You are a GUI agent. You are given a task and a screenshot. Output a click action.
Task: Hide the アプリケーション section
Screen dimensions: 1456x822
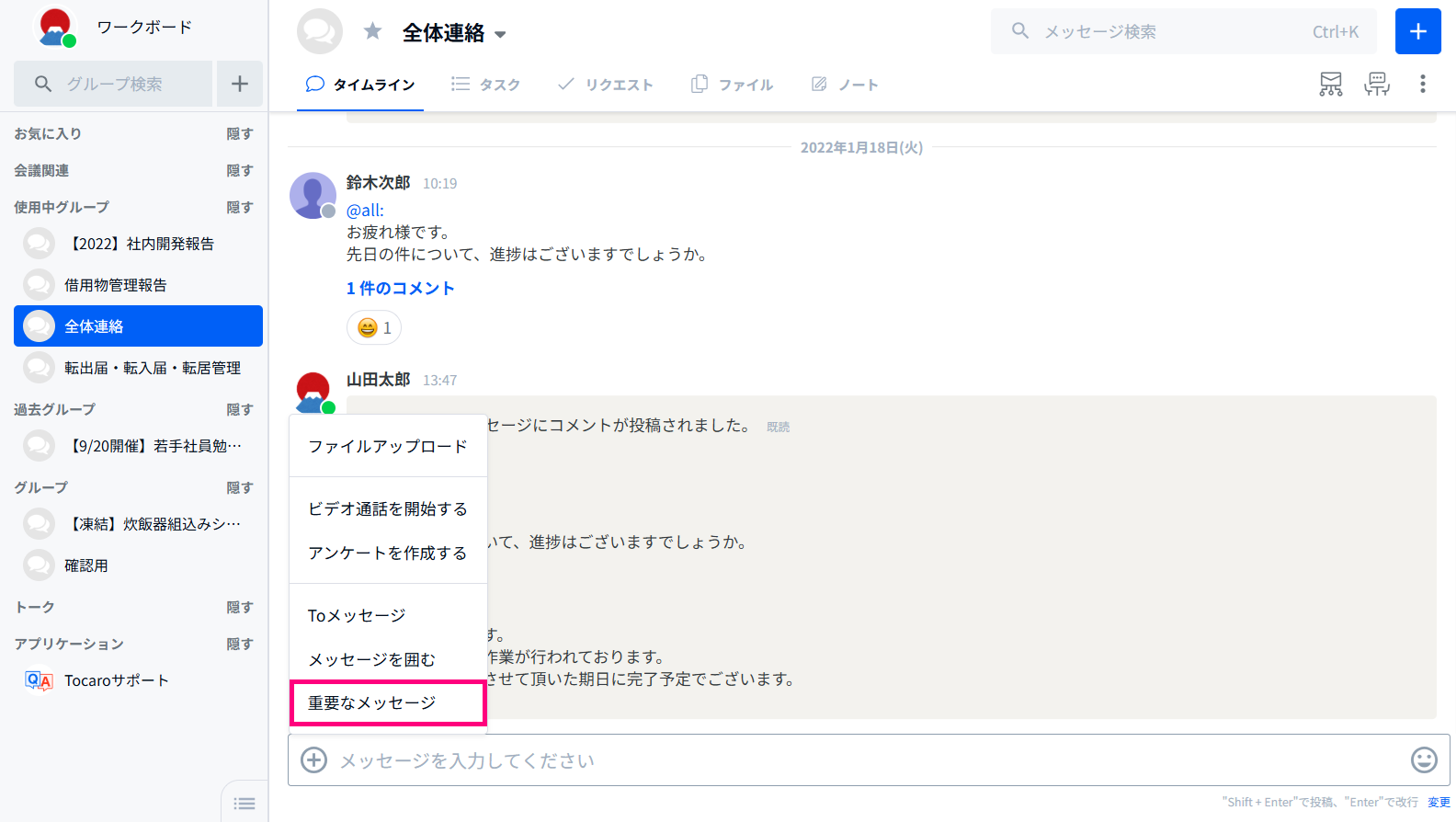point(240,645)
